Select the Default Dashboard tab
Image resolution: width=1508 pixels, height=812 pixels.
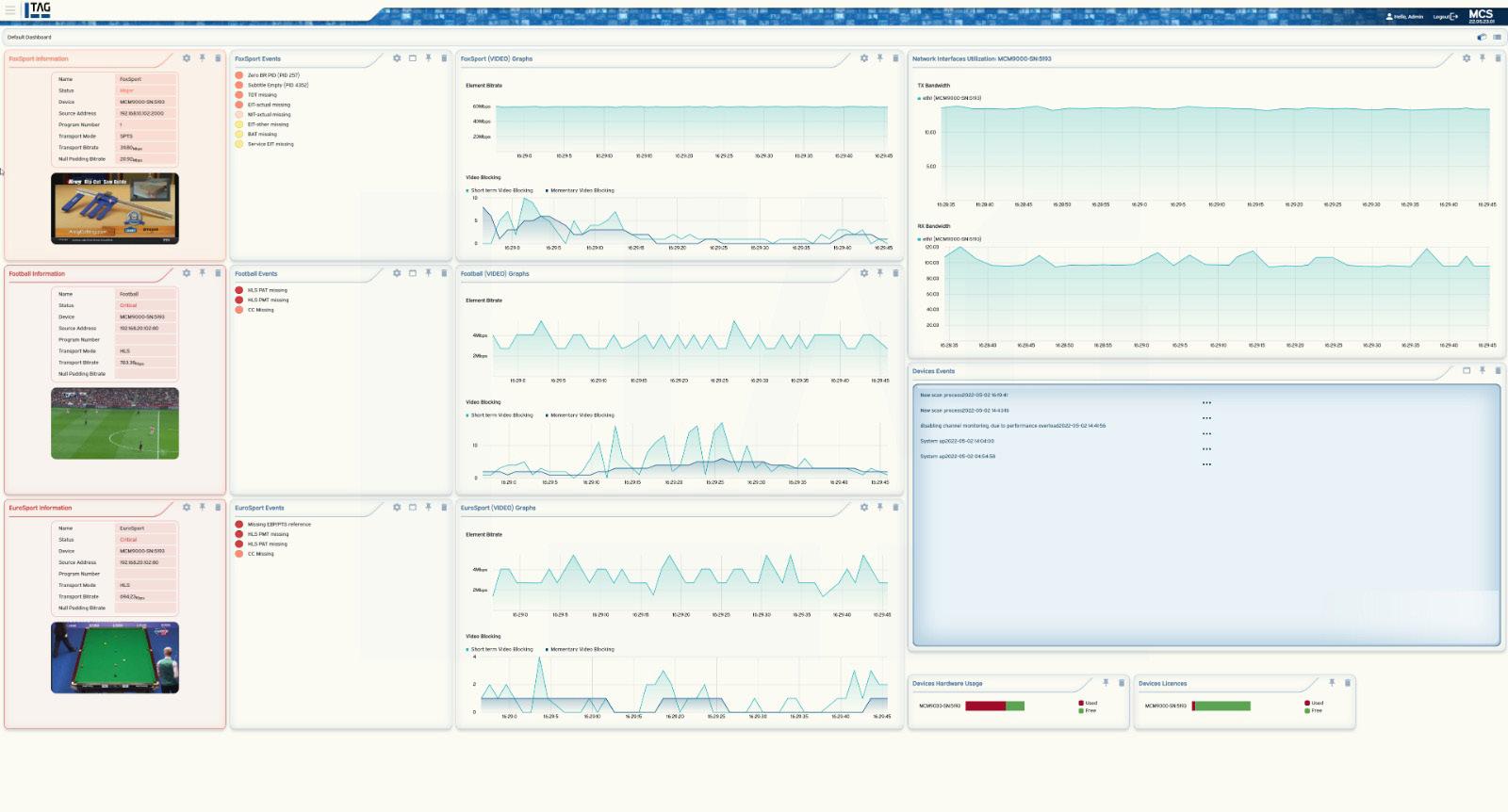(x=29, y=38)
